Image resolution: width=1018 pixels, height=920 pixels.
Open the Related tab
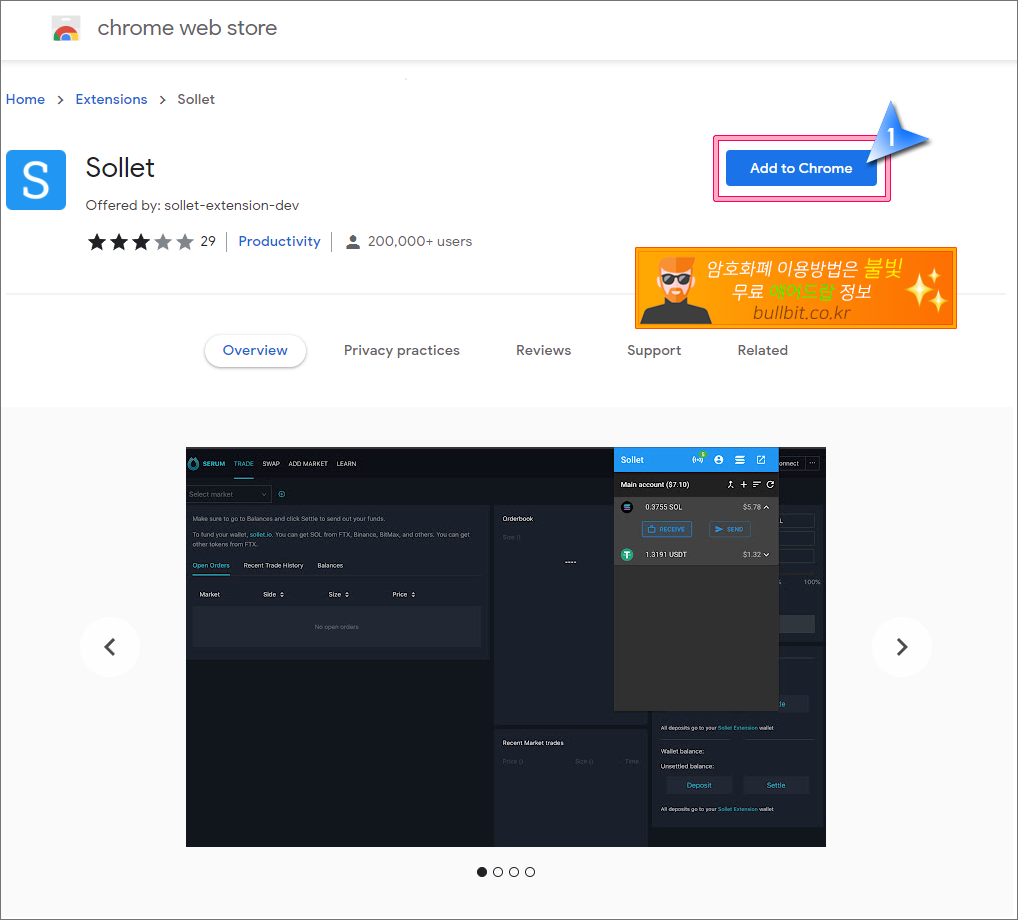point(762,351)
